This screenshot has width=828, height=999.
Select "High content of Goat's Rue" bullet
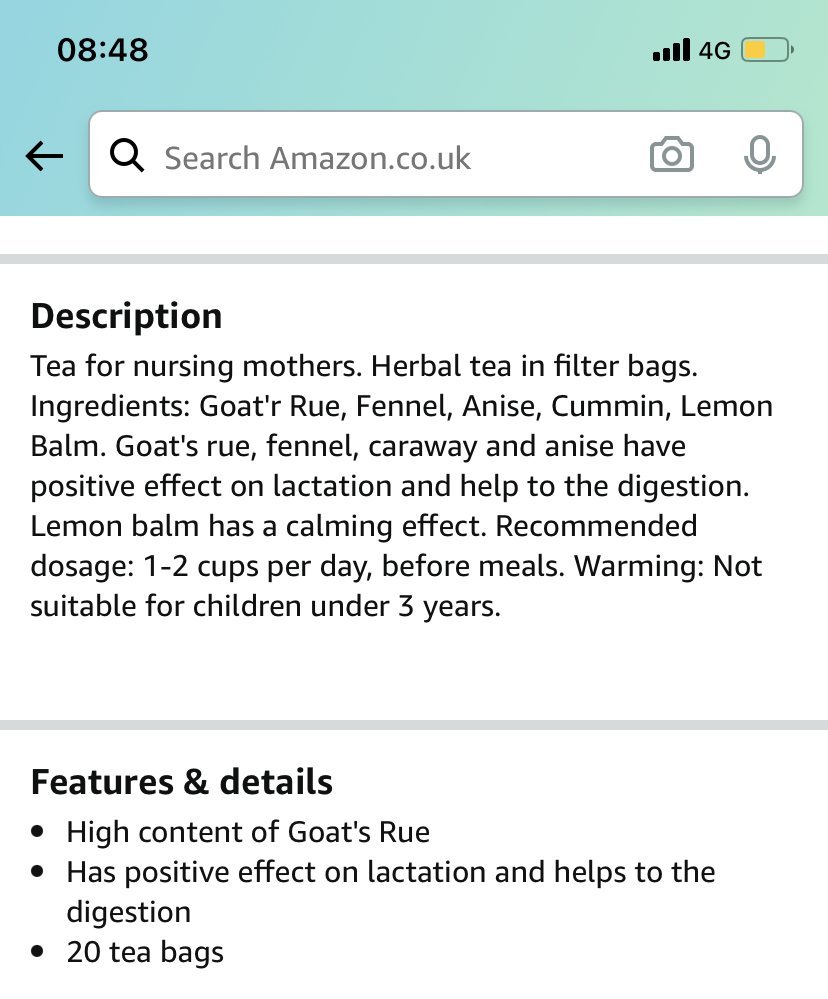(x=248, y=832)
